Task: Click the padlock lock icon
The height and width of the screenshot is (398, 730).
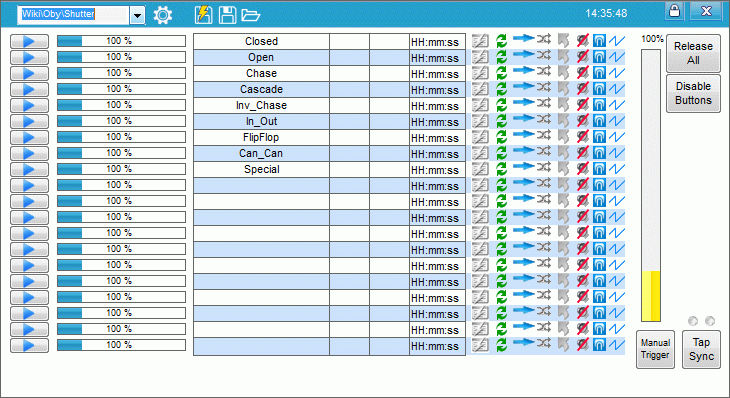Action: click(674, 11)
